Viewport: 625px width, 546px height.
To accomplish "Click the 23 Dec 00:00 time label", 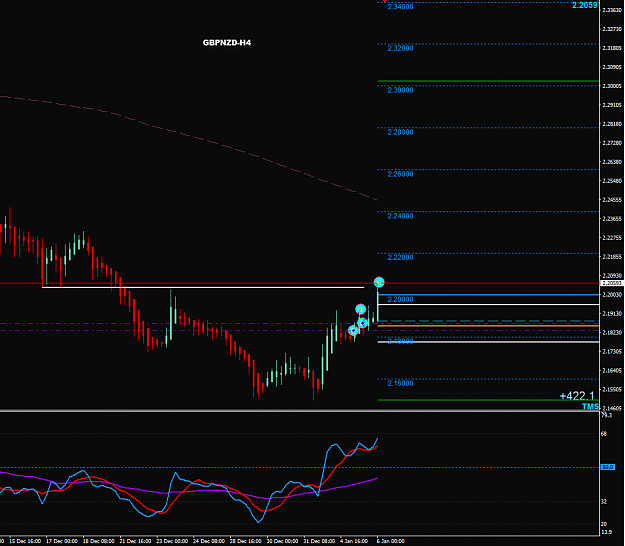I will tap(172, 541).
